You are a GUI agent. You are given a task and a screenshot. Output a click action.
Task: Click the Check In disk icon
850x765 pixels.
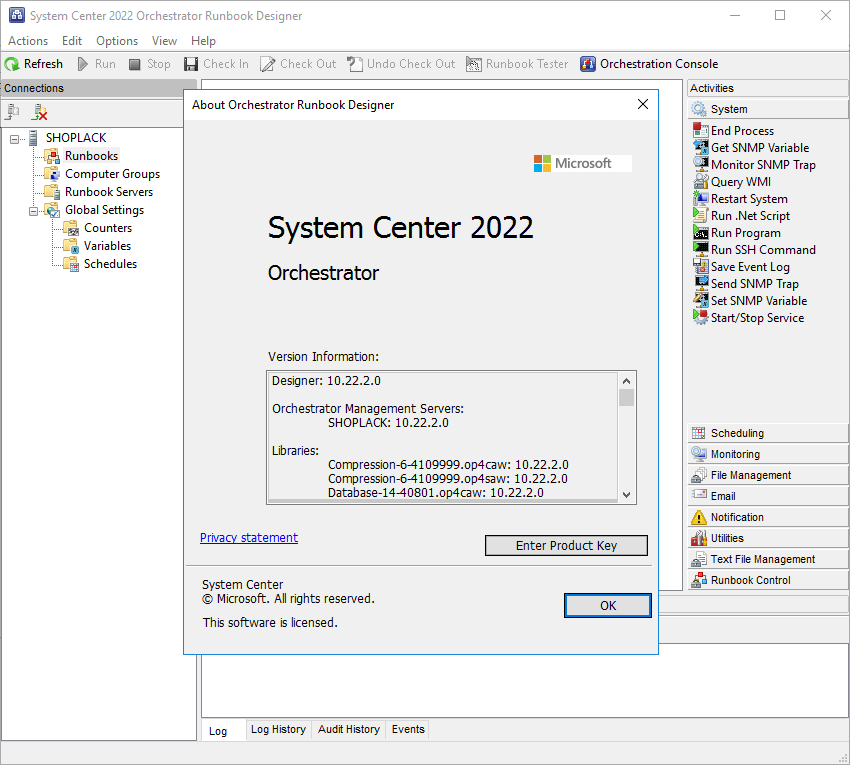tap(191, 64)
